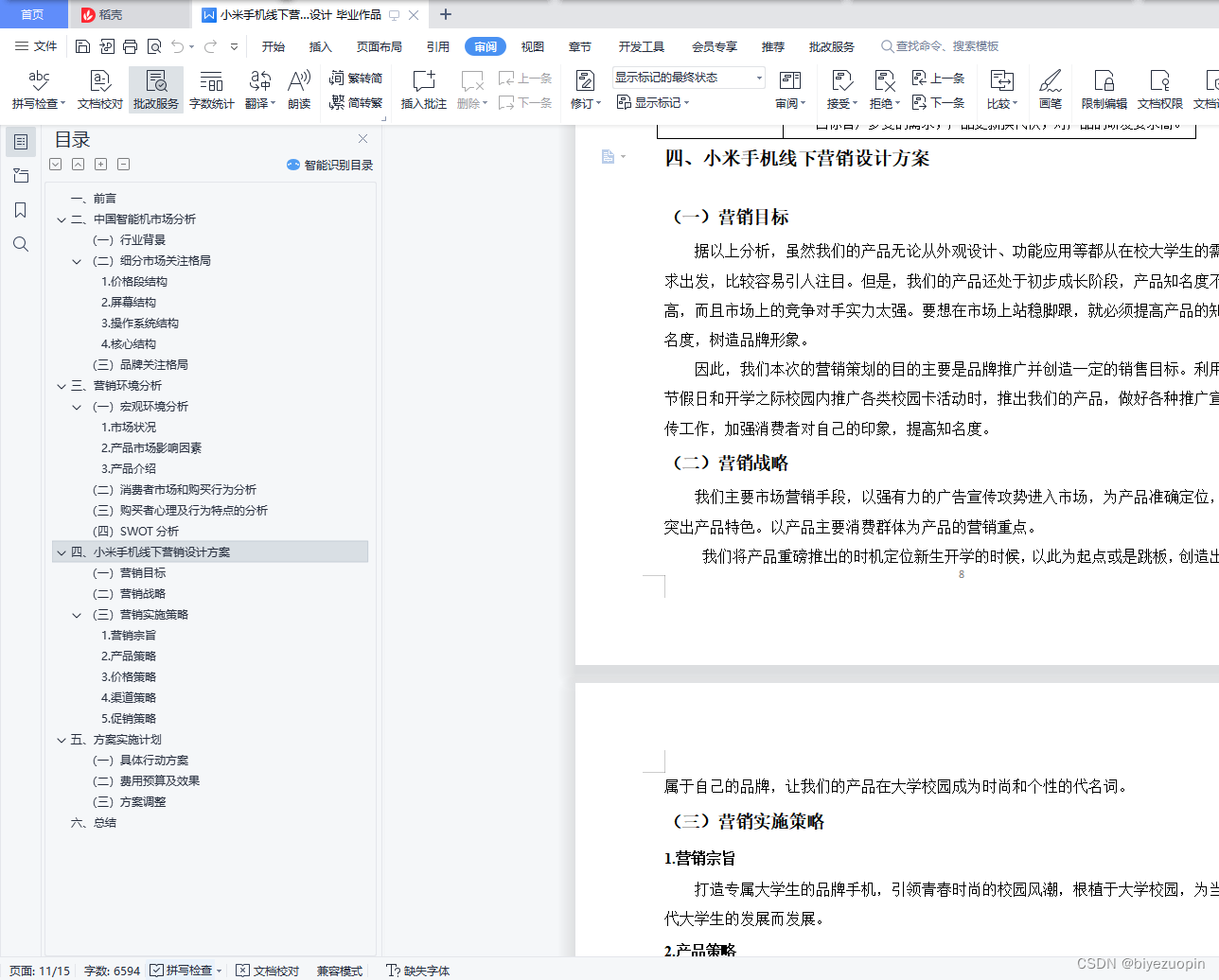Collapse the (一) 宏观环境分析 node

coord(78,407)
